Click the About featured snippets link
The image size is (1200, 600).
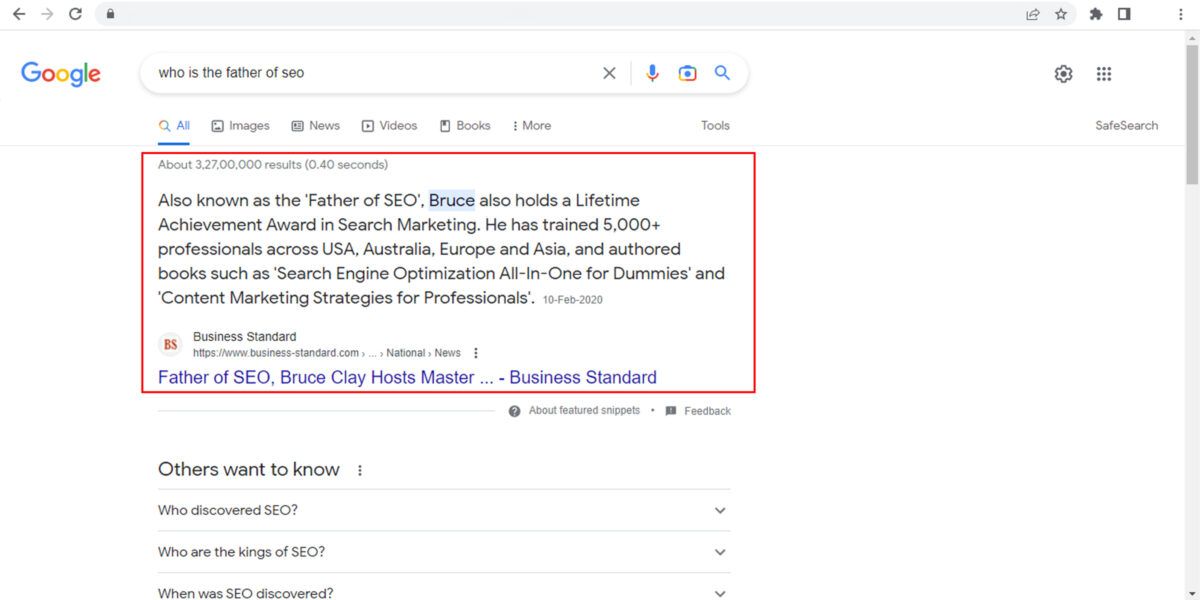click(584, 410)
